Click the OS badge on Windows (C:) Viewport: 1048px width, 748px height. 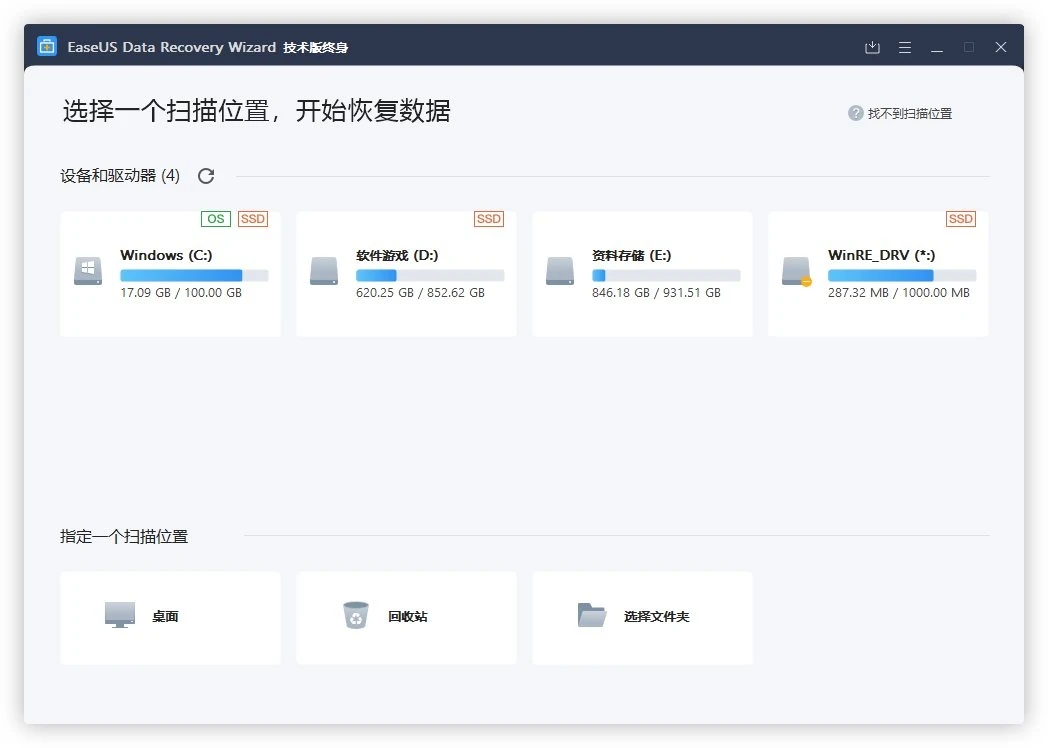click(x=216, y=219)
